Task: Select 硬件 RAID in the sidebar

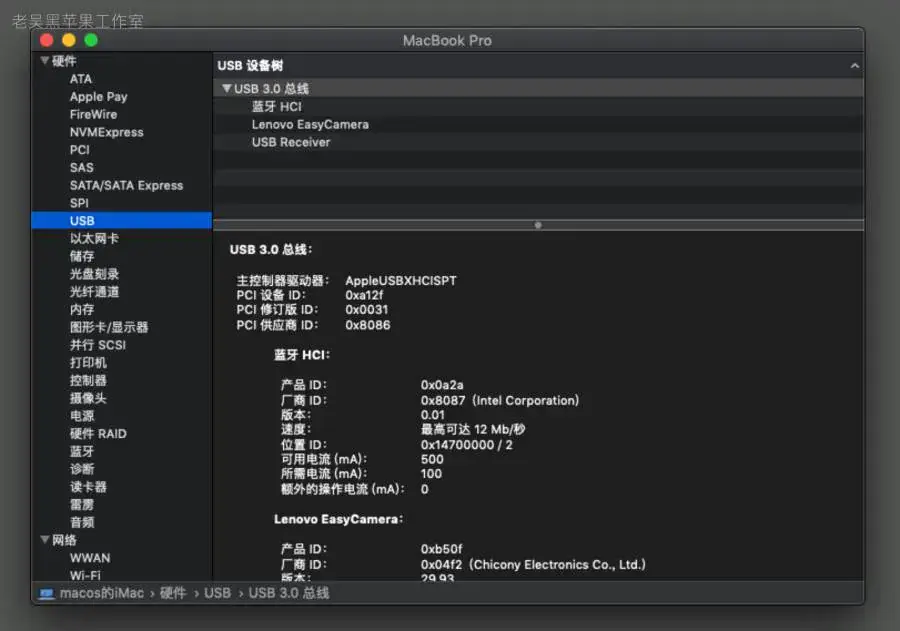Action: [98, 433]
